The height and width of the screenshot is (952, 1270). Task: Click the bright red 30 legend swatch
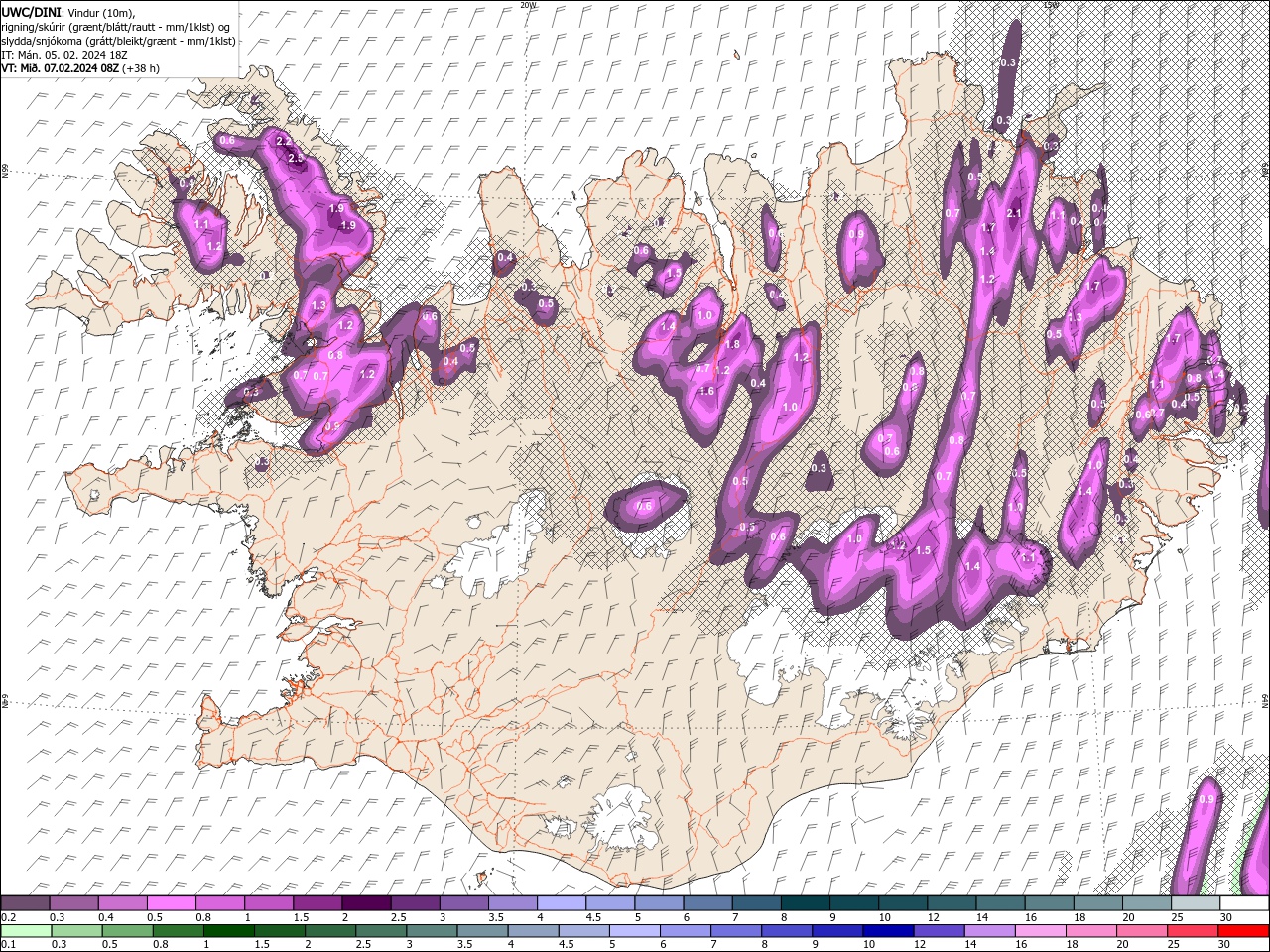(1244, 931)
